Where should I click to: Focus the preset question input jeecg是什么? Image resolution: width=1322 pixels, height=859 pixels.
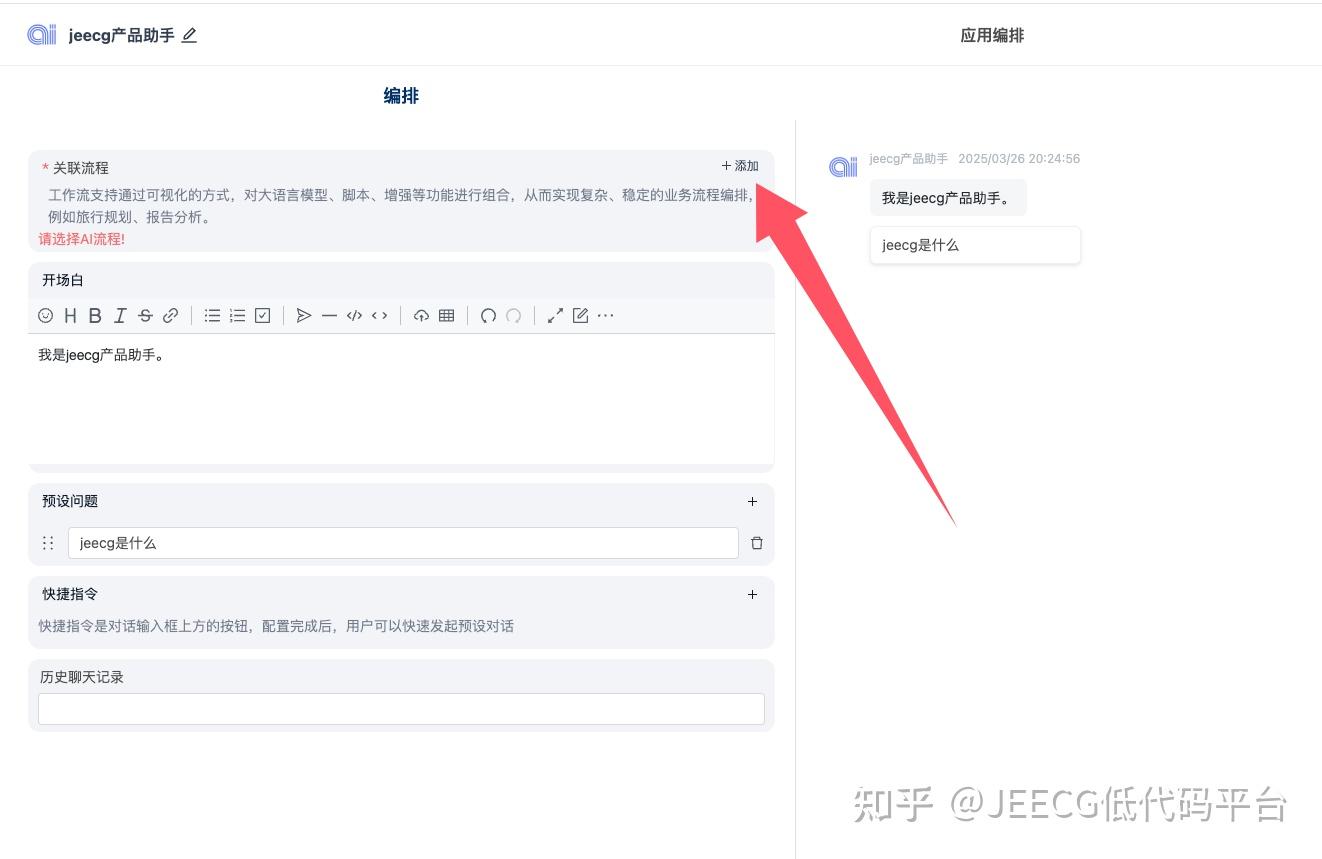click(403, 543)
